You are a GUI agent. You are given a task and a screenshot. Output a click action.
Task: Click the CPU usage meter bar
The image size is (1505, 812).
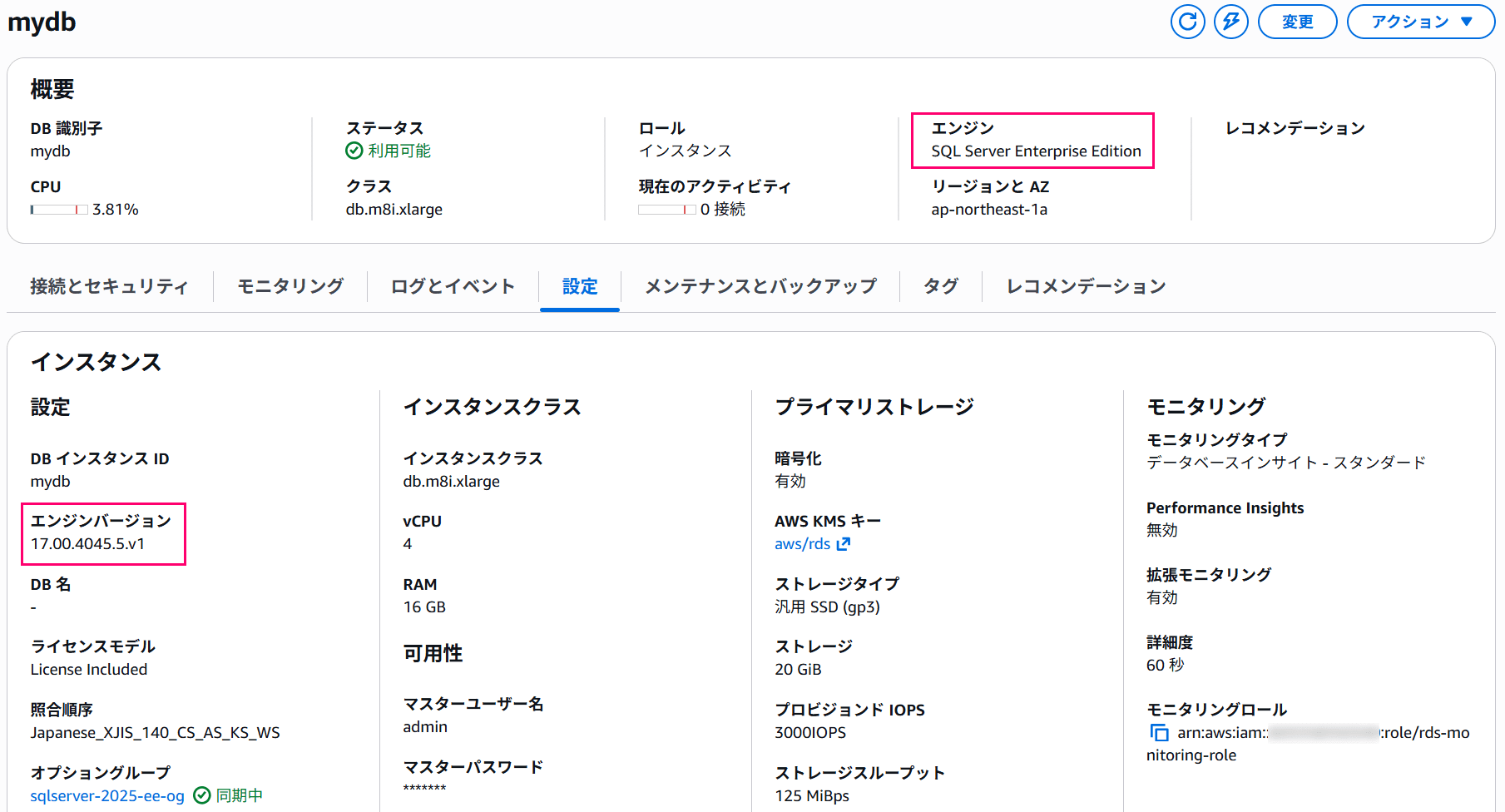click(59, 210)
